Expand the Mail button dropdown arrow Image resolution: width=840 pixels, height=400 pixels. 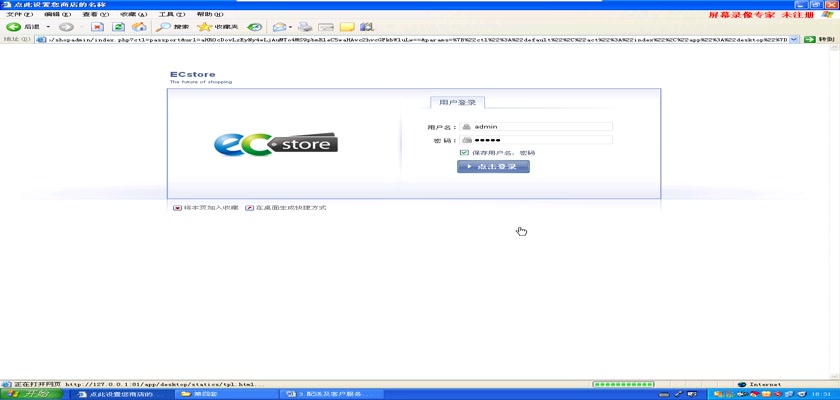pos(290,27)
